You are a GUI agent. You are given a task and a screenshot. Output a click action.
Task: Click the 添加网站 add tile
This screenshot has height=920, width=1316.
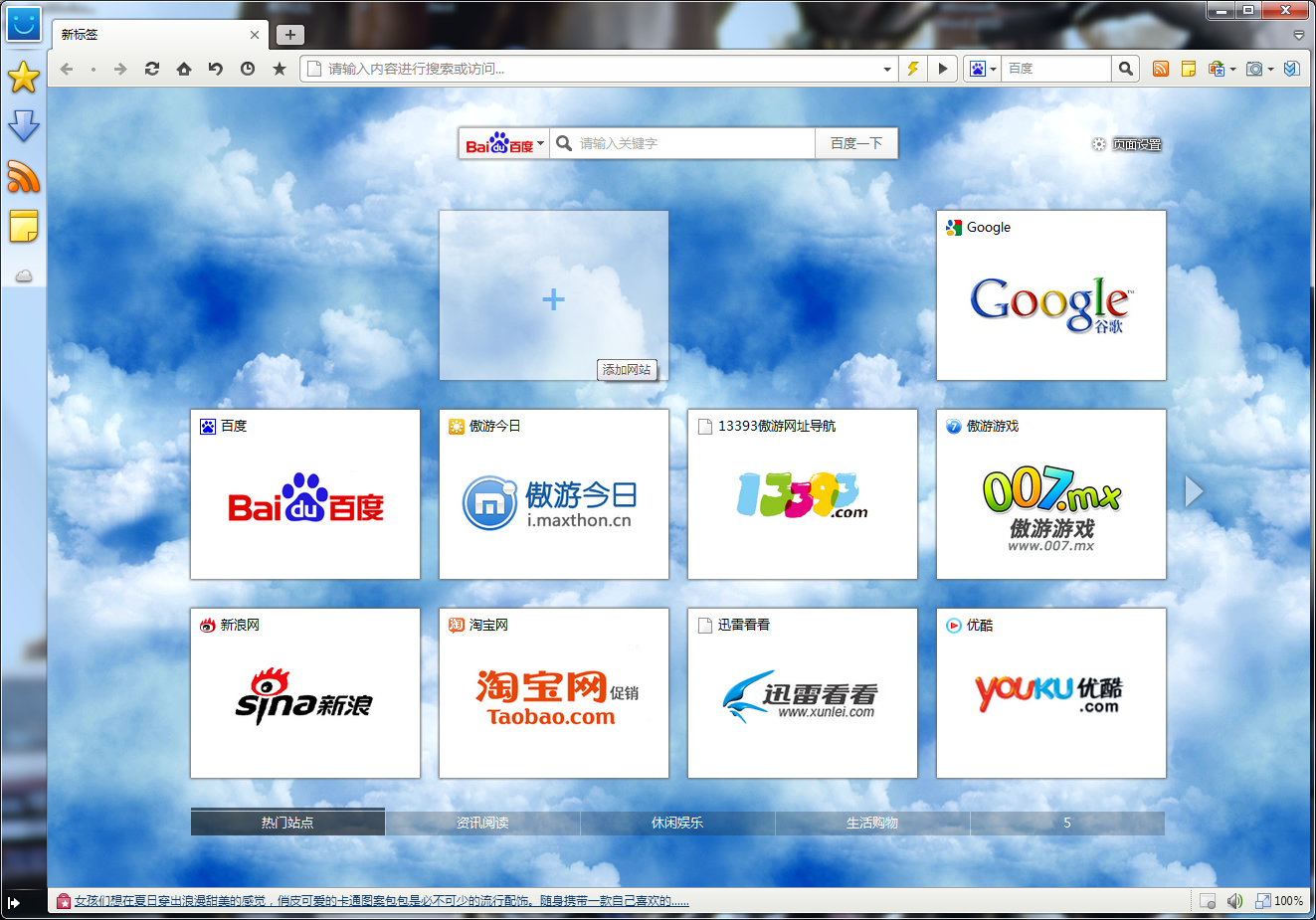554,295
